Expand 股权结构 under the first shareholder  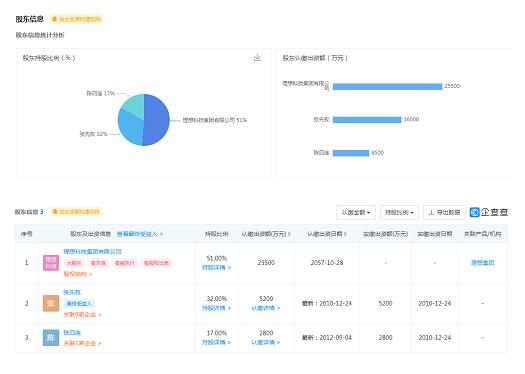tap(78, 274)
